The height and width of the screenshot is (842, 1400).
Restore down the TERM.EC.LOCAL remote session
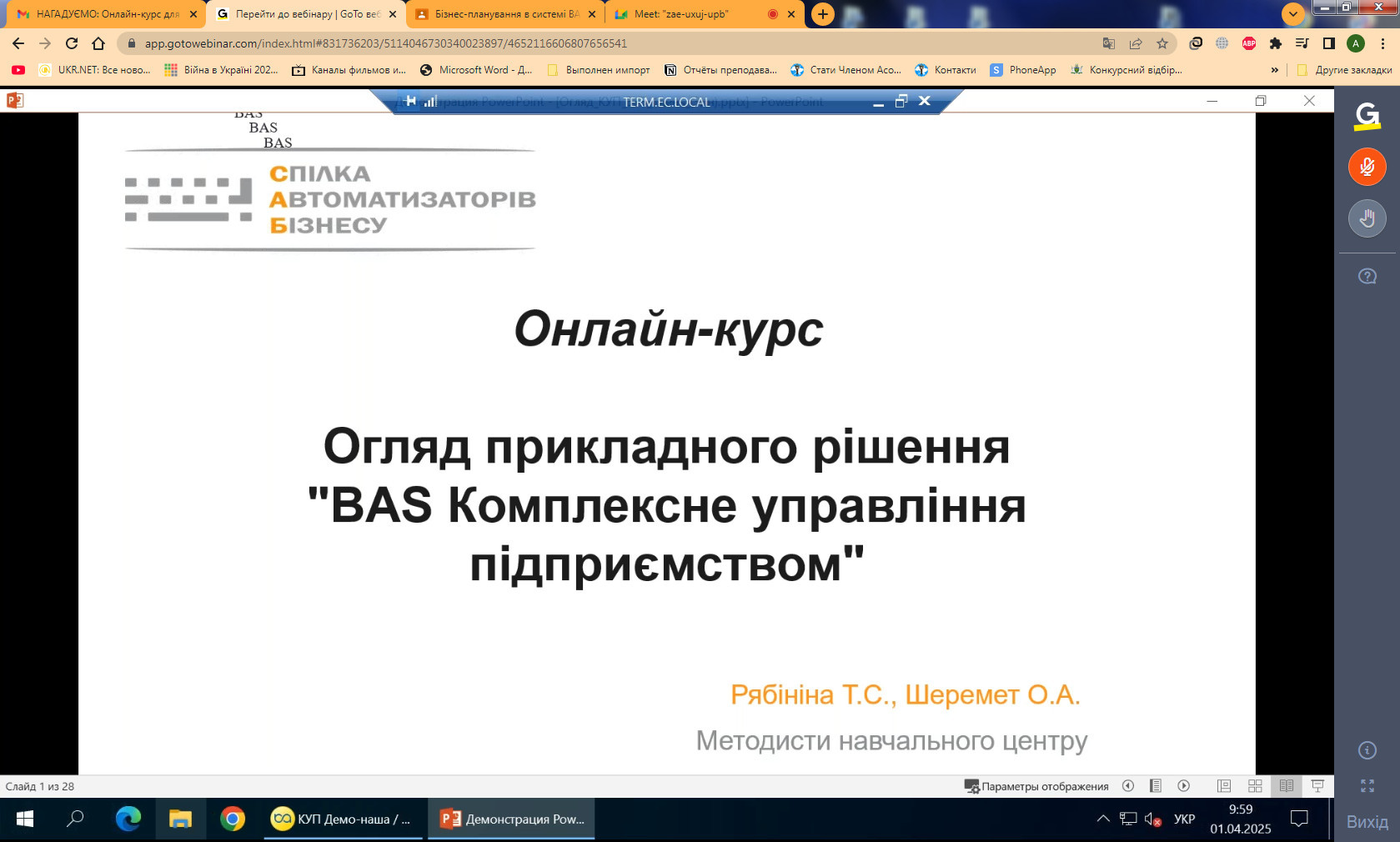coord(901,101)
